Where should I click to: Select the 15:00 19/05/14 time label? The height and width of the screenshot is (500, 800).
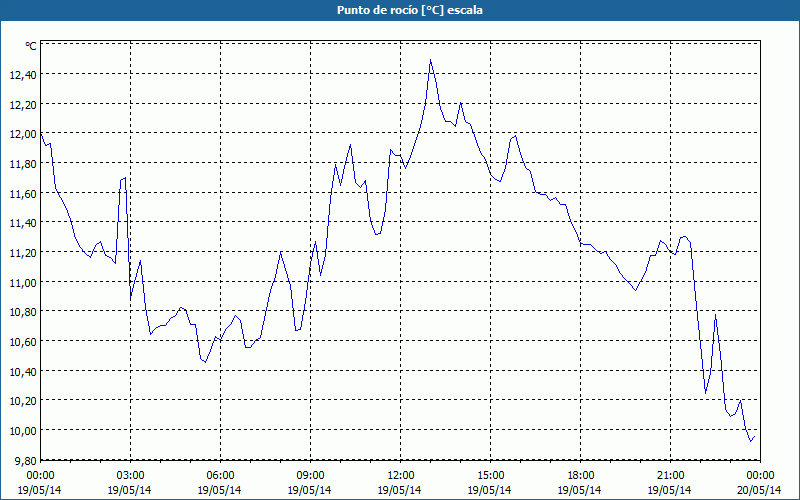(x=490, y=483)
